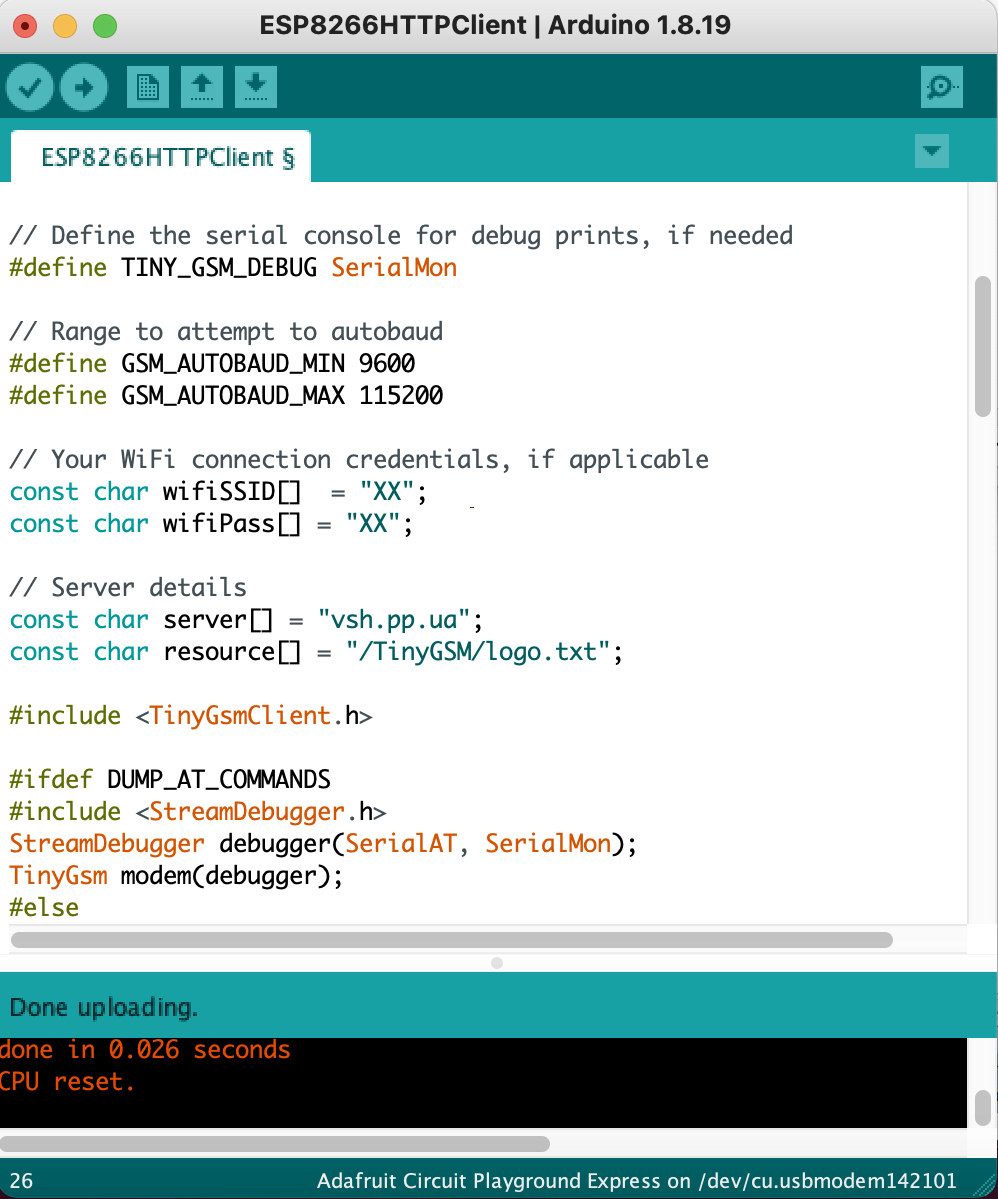Open the Serial Monitor magnifier icon

[941, 87]
